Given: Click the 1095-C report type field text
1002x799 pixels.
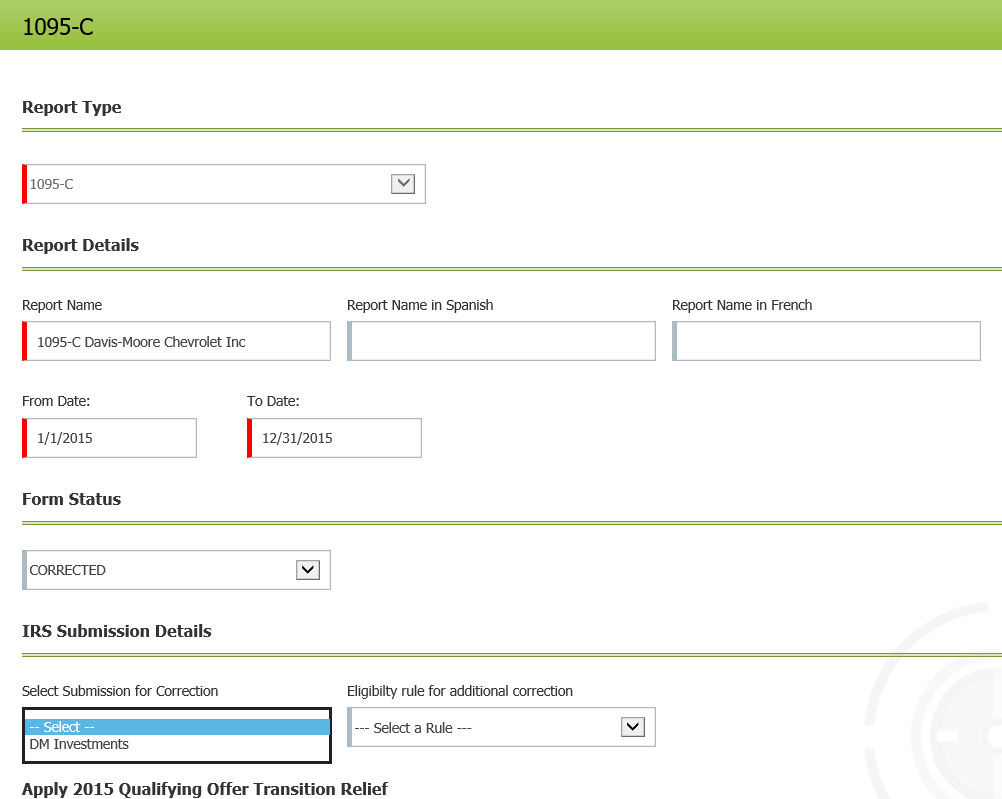Looking at the screenshot, I should (52, 184).
